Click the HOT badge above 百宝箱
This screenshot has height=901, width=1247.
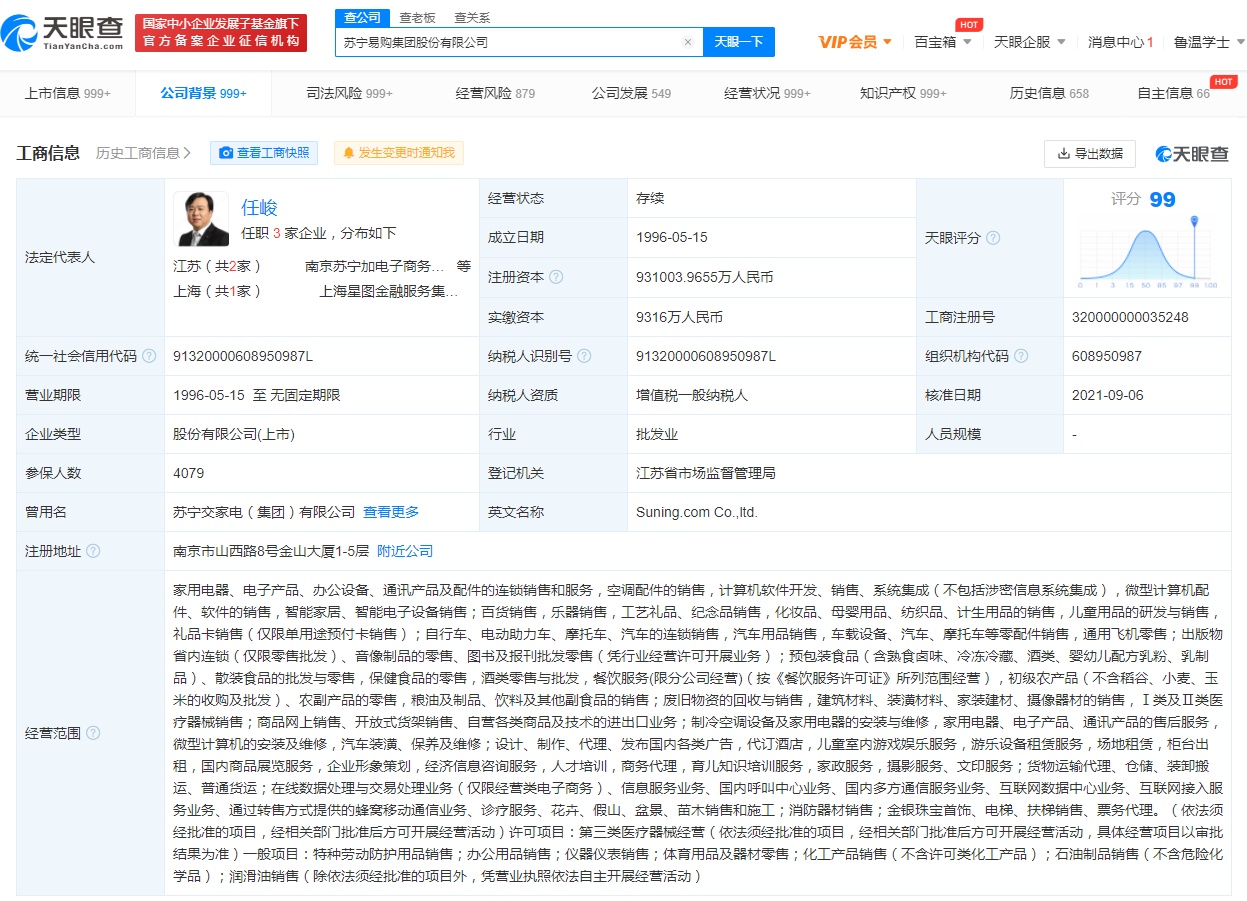(968, 24)
